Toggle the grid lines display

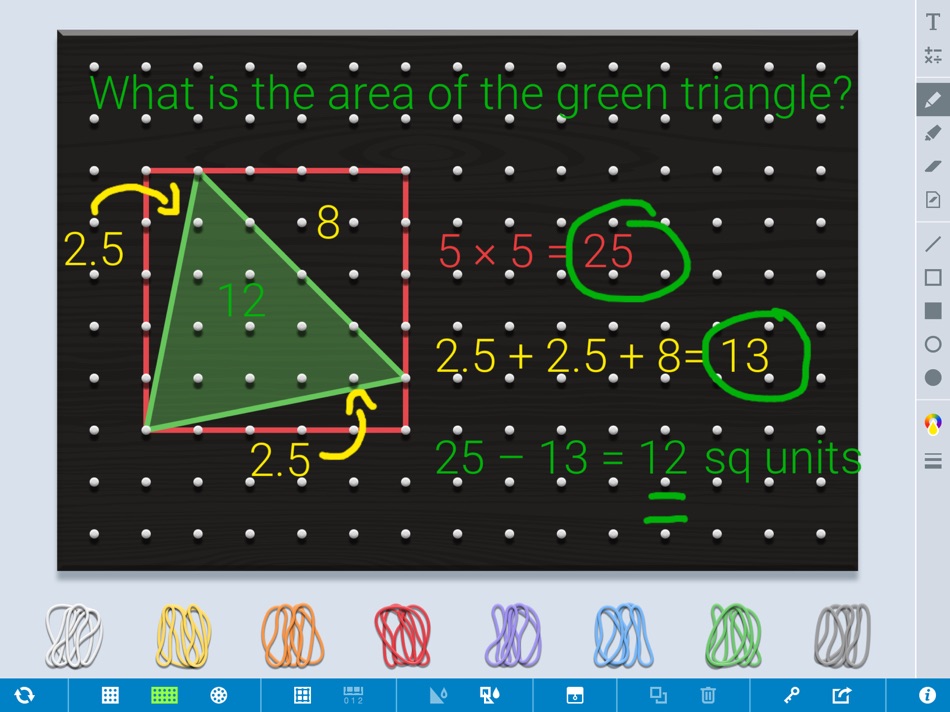302,695
